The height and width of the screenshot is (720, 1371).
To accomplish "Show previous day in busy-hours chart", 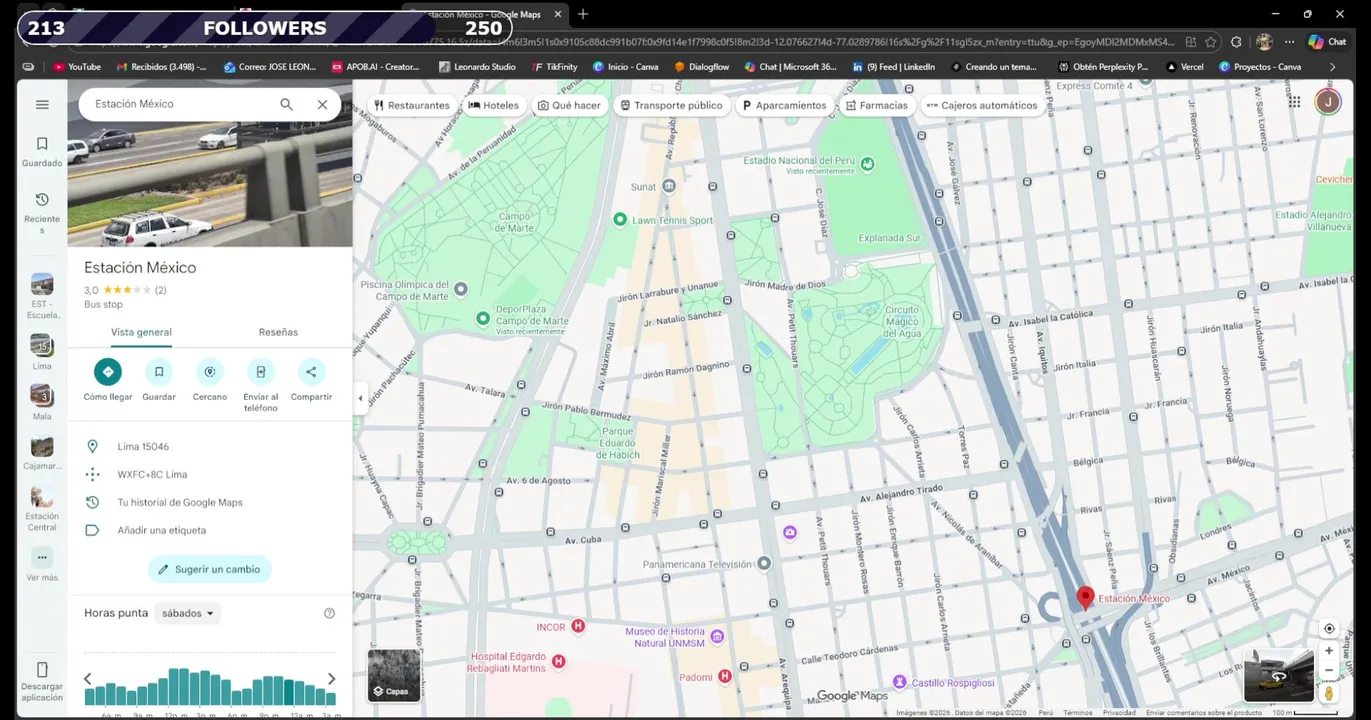I will tap(88, 679).
